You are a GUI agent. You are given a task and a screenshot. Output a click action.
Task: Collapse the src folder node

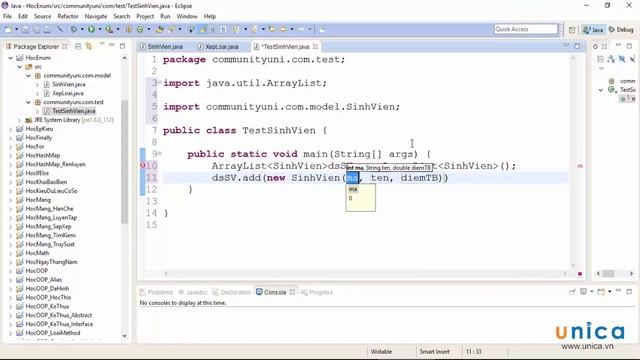pos(20,67)
